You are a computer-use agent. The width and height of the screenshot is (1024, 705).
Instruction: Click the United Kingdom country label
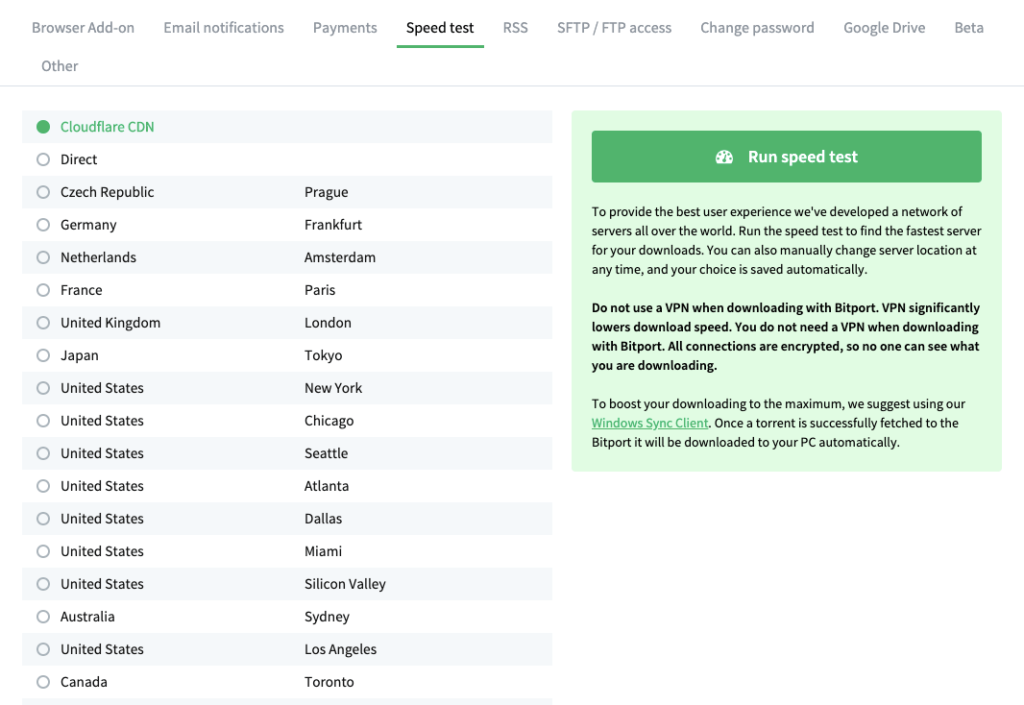(x=110, y=323)
